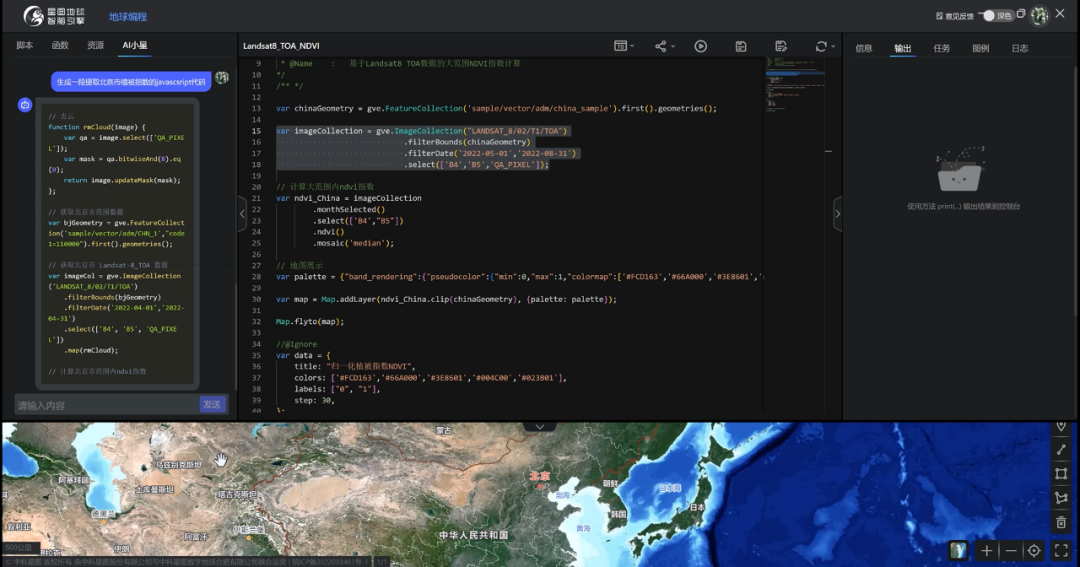The width and height of the screenshot is (1080, 567).
Task: Click '.monthSelected()' on line 22
Action: pos(349,209)
